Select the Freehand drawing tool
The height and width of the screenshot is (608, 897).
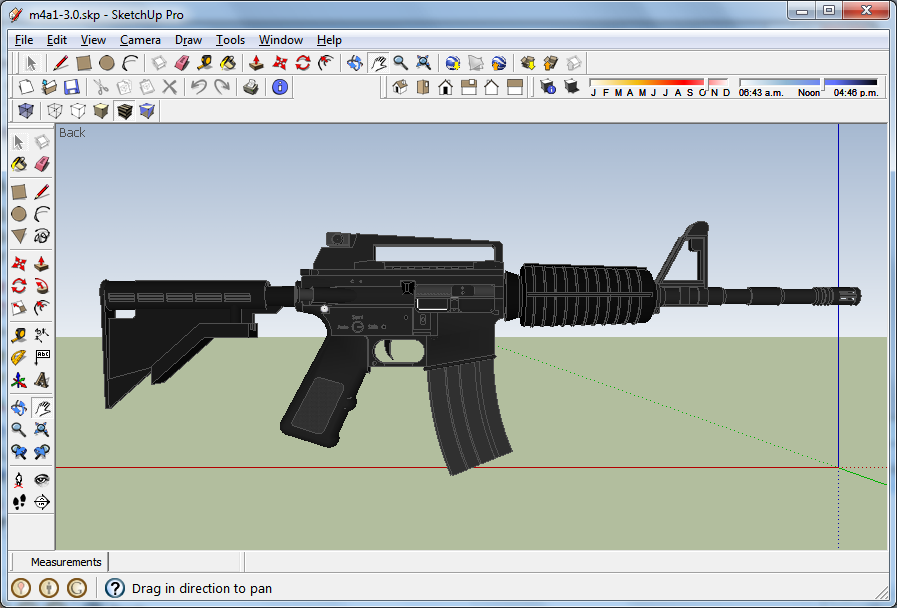[x=42, y=236]
